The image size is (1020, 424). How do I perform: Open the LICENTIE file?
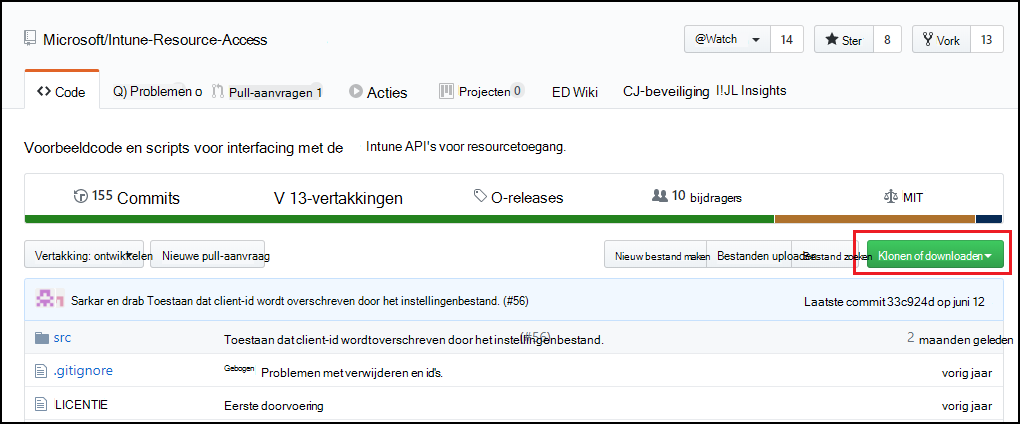[81, 404]
